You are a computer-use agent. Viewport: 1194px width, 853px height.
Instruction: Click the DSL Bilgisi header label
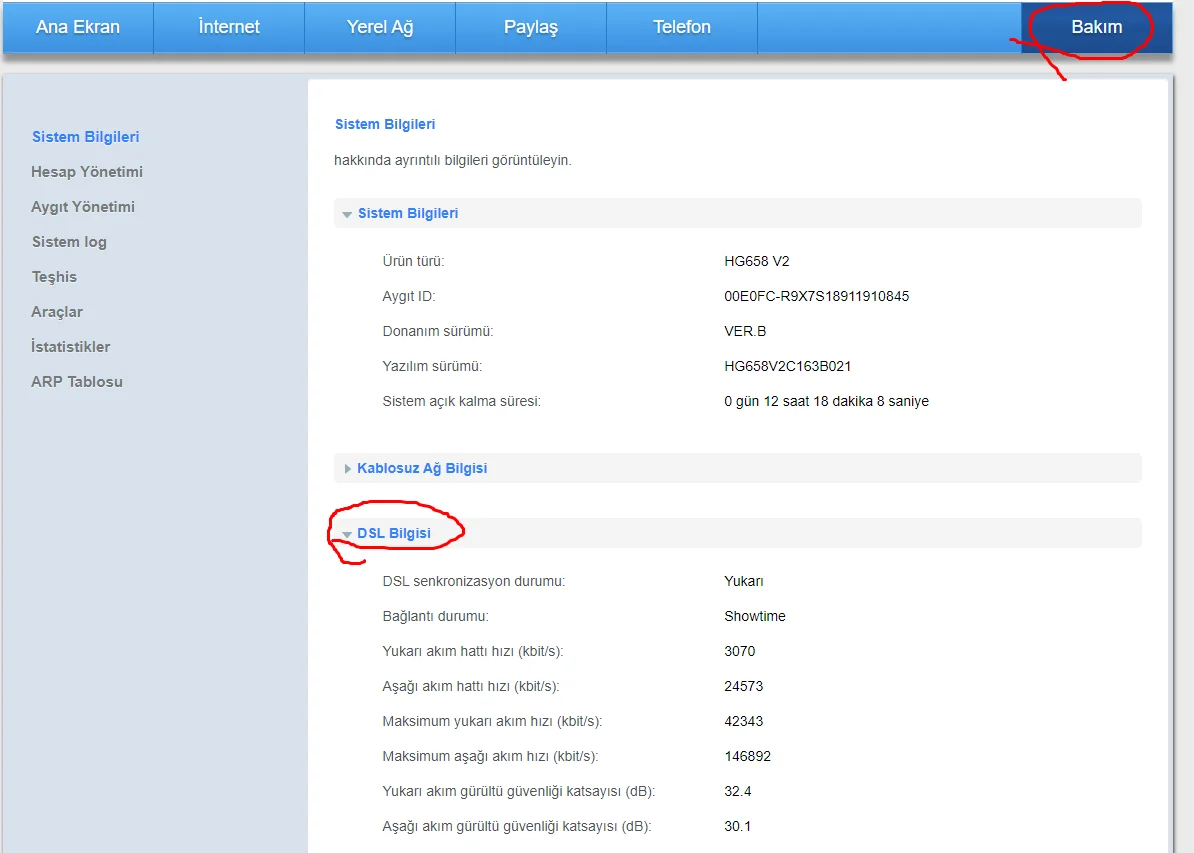394,533
